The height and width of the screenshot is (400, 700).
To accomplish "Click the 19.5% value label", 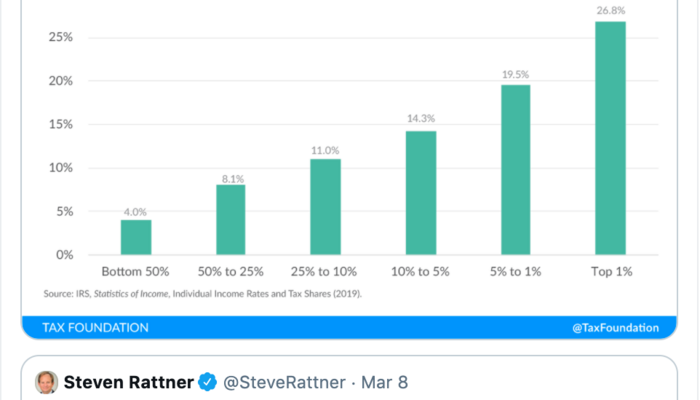I will [x=515, y=75].
